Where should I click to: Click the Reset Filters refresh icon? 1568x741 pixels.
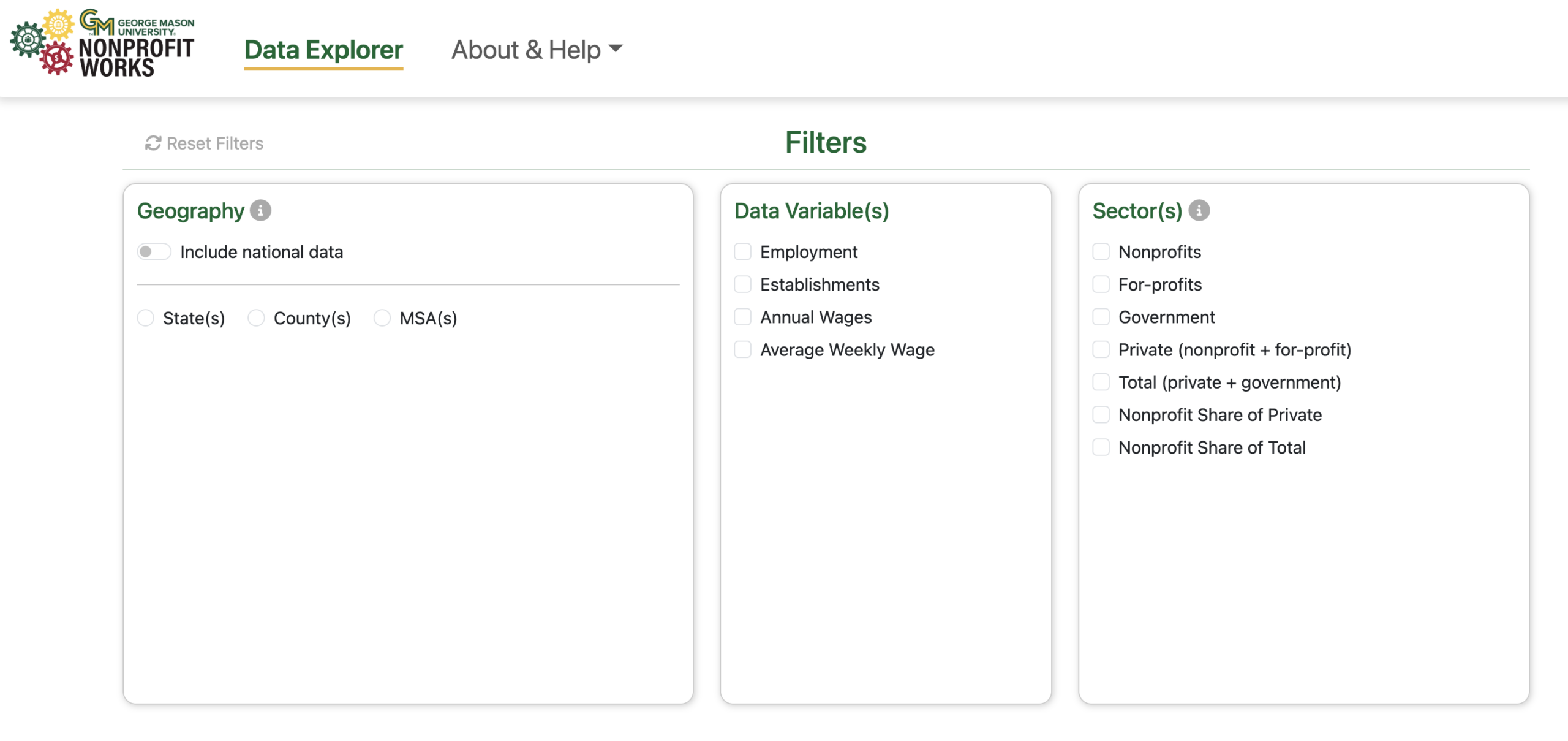click(x=153, y=143)
